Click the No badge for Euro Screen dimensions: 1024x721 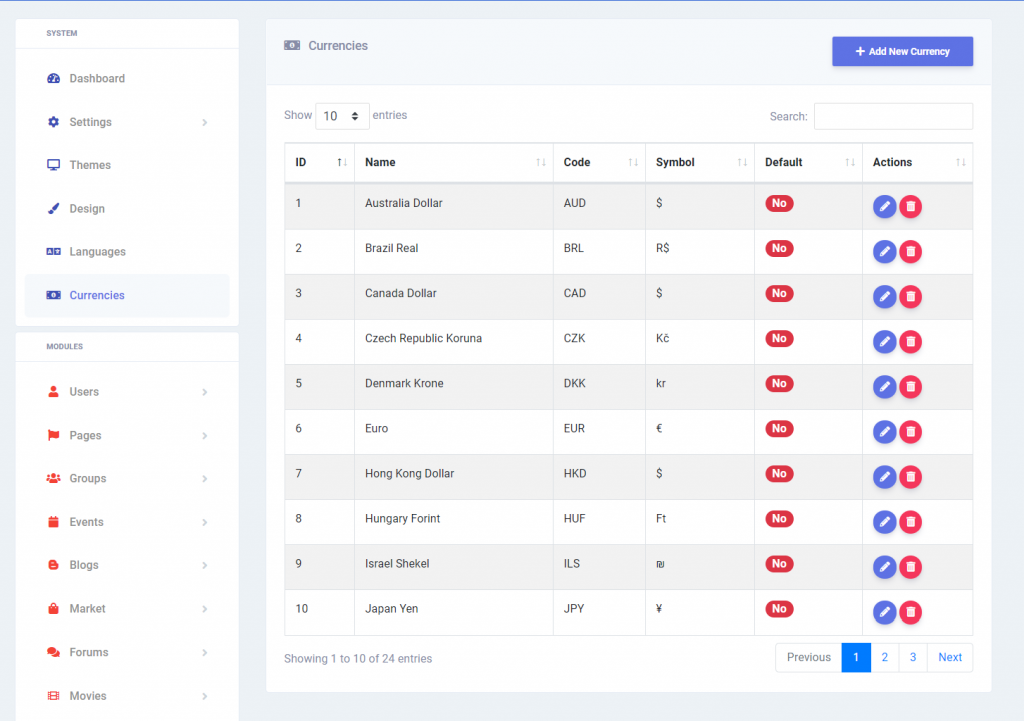[x=779, y=428]
